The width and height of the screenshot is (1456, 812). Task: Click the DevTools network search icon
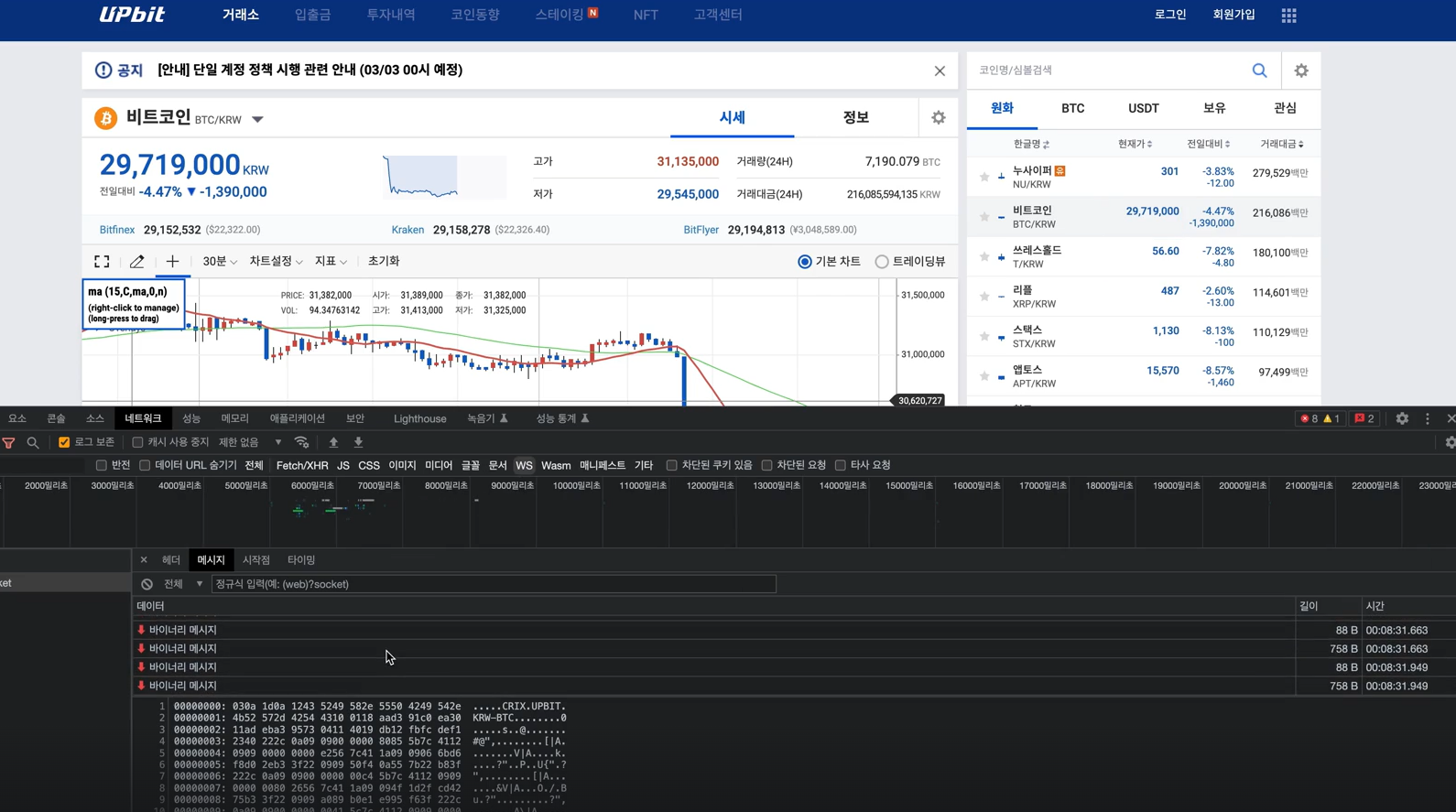(x=33, y=443)
